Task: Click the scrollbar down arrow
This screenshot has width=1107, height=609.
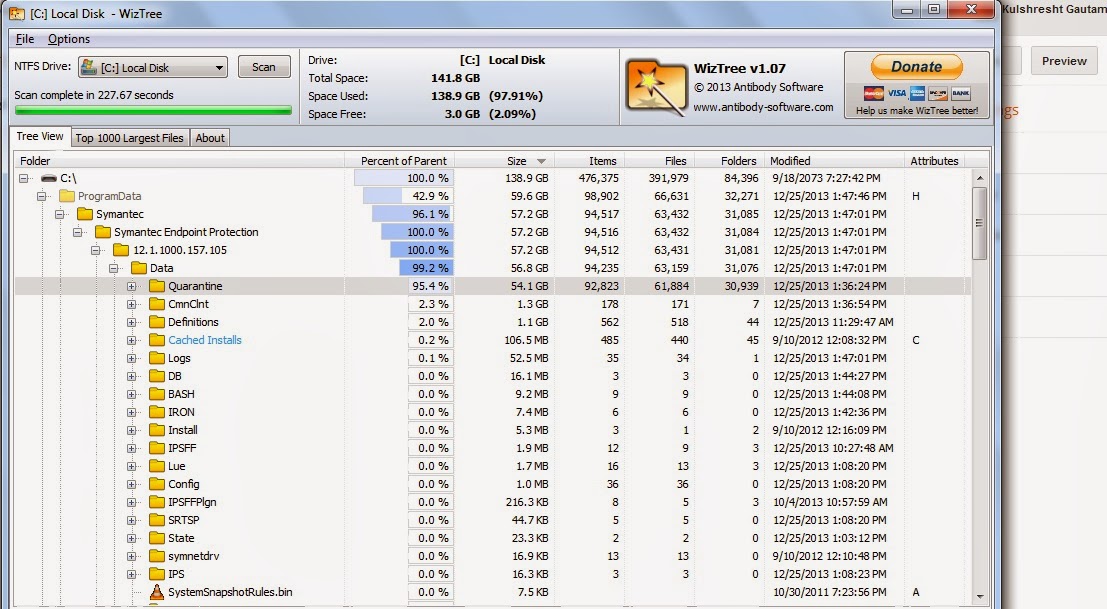Action: (979, 597)
